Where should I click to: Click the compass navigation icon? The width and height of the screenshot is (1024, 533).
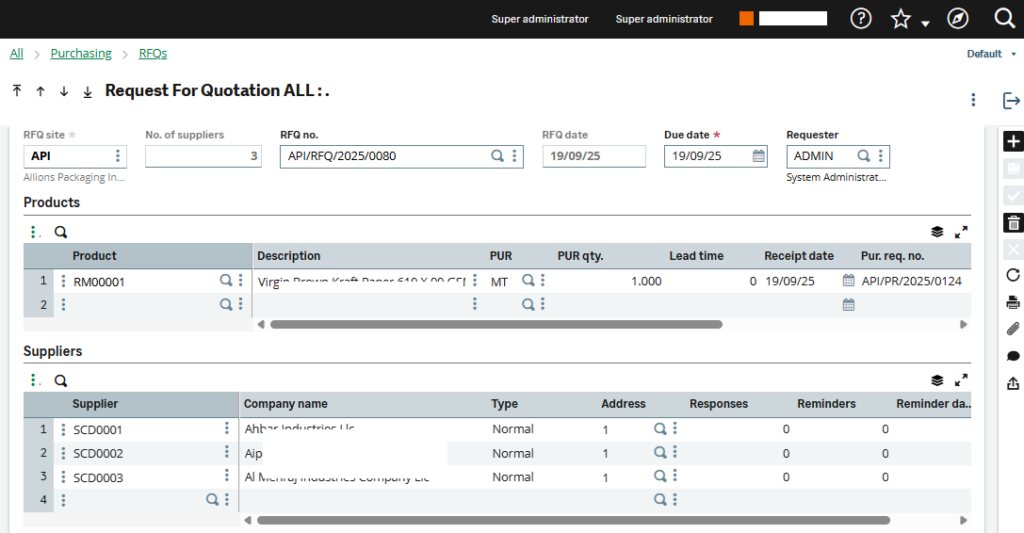pyautogui.click(x=957, y=19)
